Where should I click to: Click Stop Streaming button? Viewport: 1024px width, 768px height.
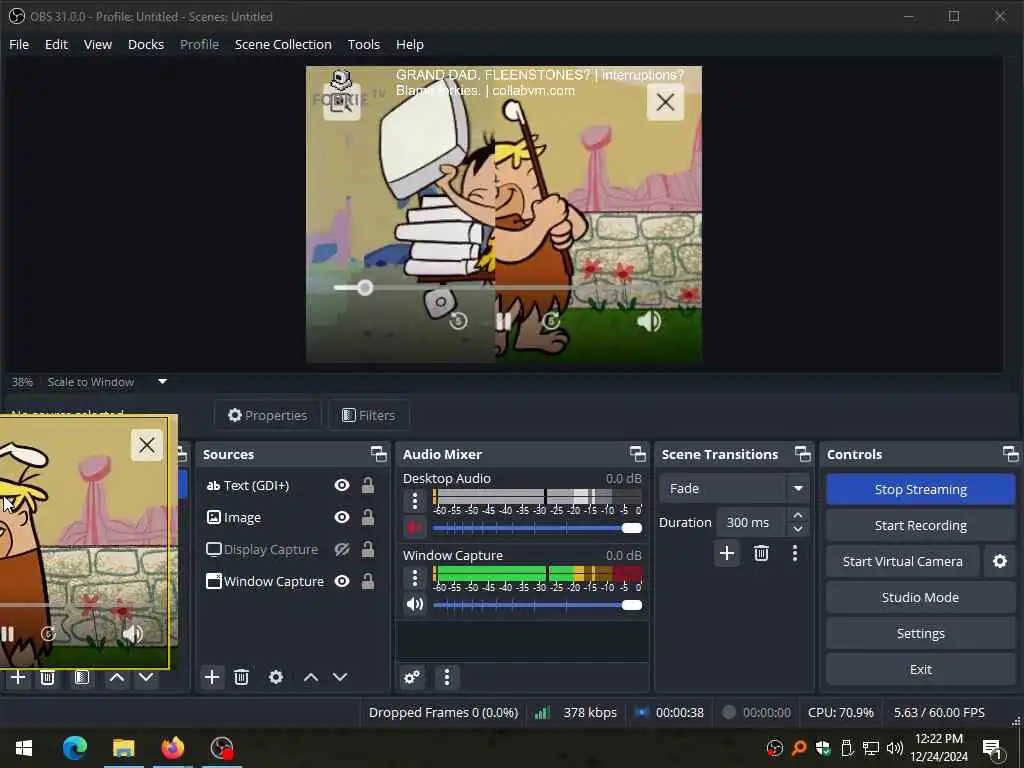920,489
